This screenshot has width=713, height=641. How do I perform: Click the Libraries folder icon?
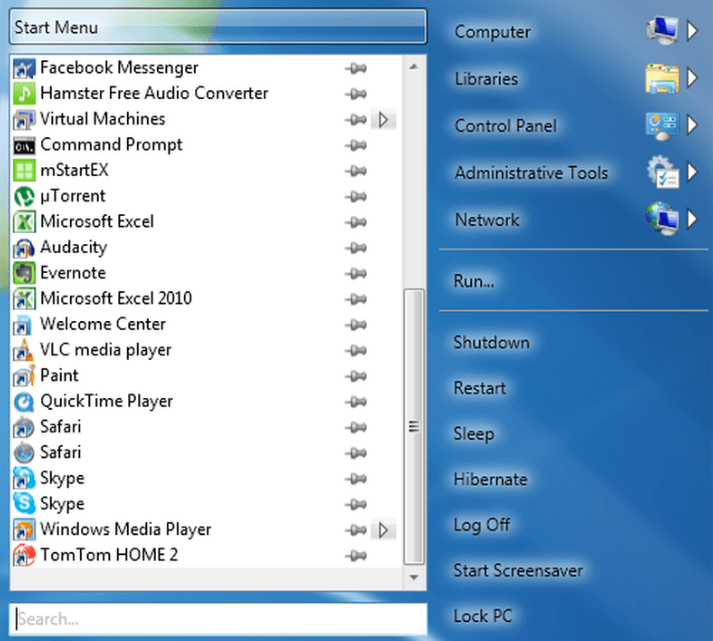pos(663,78)
